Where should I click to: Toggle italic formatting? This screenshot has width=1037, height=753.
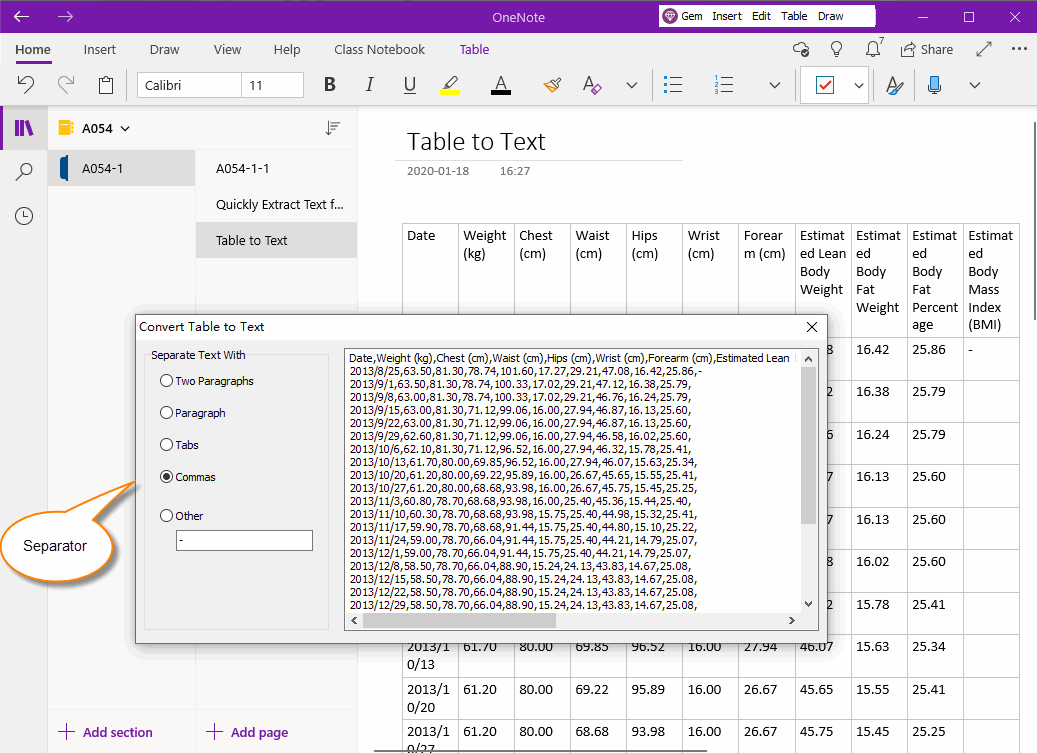tap(370, 85)
